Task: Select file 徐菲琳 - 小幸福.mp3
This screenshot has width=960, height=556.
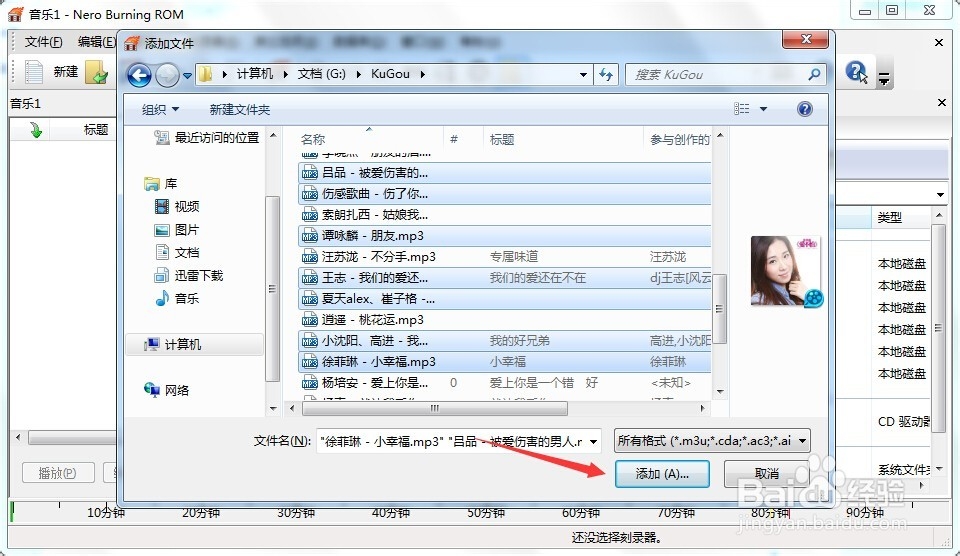Action: (x=505, y=362)
